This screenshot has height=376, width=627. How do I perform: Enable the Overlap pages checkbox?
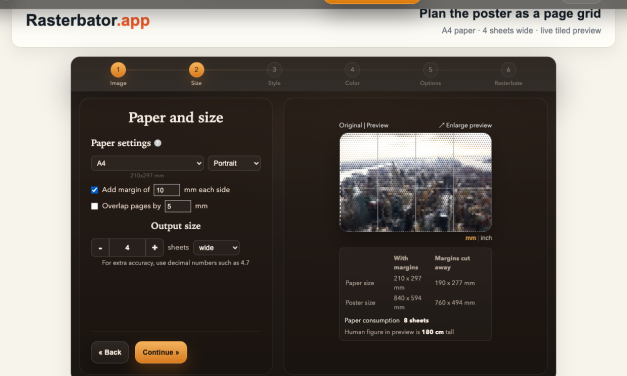[x=94, y=206]
